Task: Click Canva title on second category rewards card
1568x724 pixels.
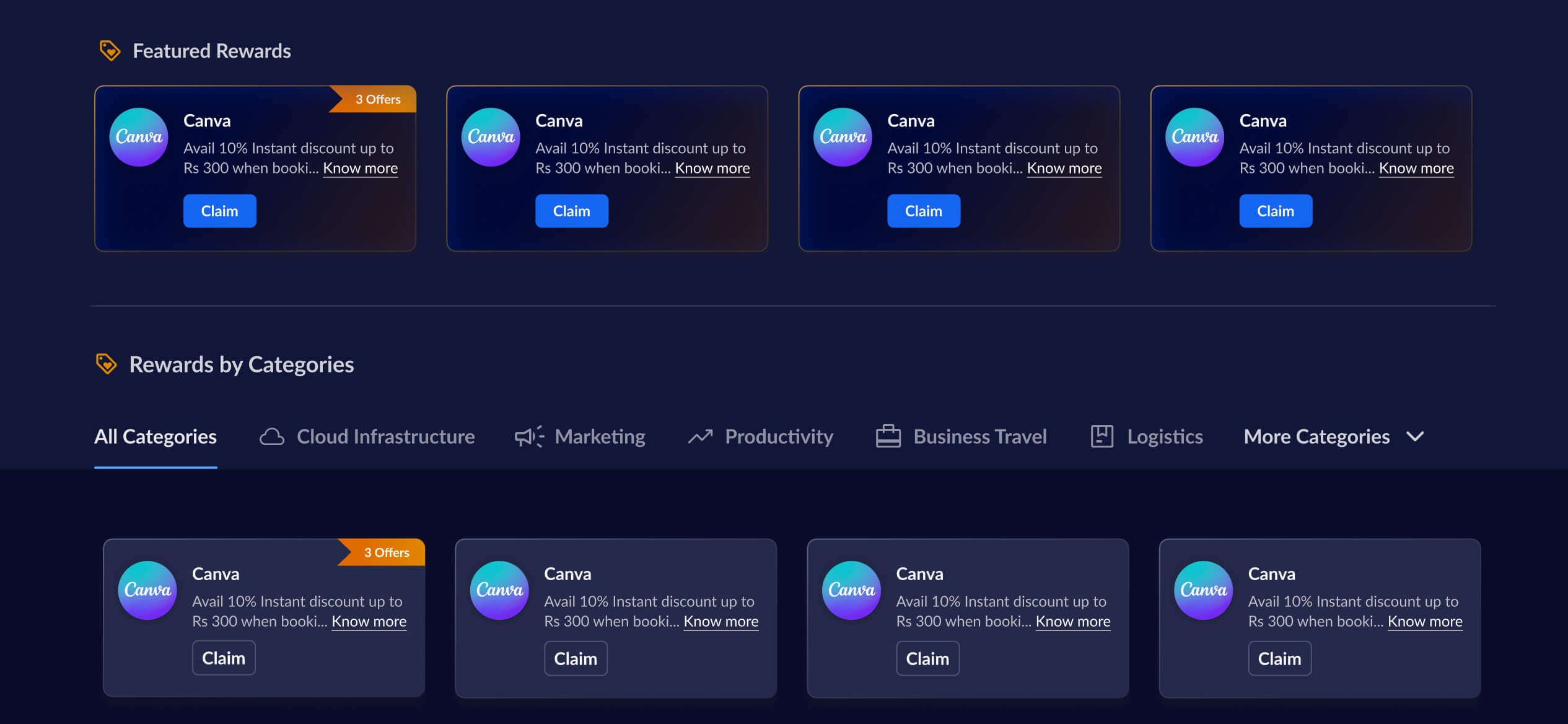Action: pos(567,574)
